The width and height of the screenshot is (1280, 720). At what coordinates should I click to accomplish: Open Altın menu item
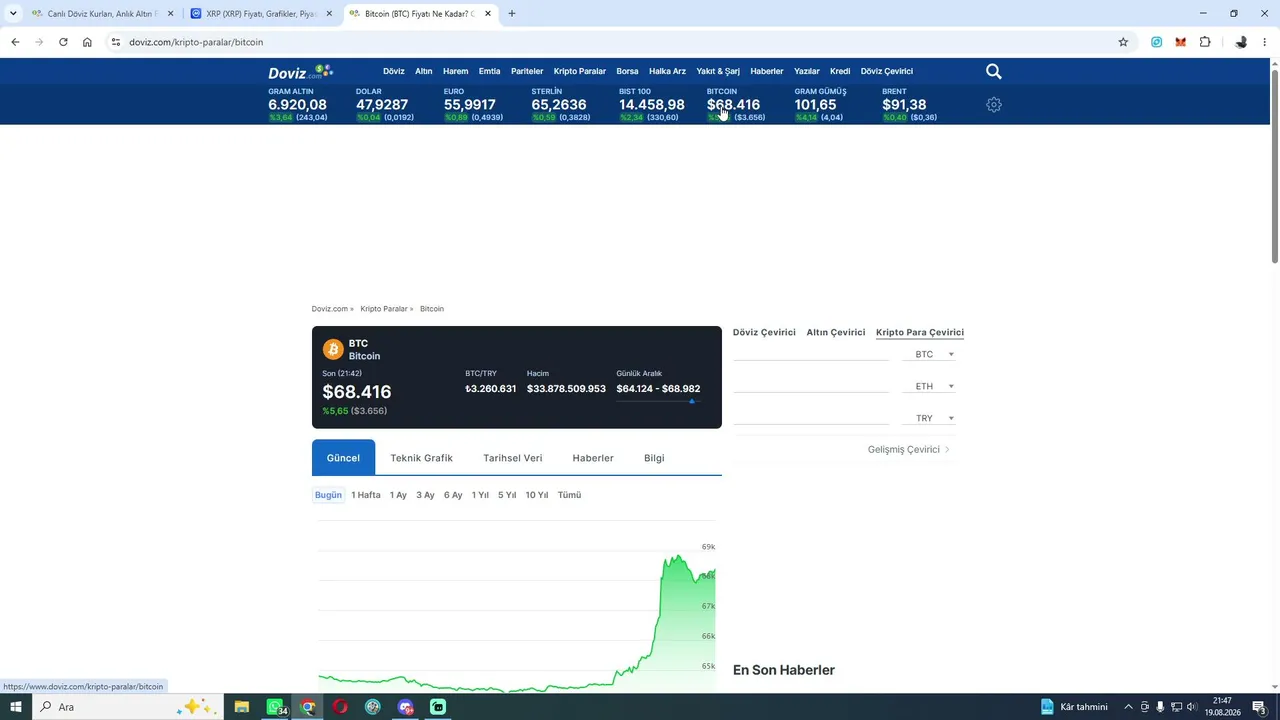coord(424,72)
